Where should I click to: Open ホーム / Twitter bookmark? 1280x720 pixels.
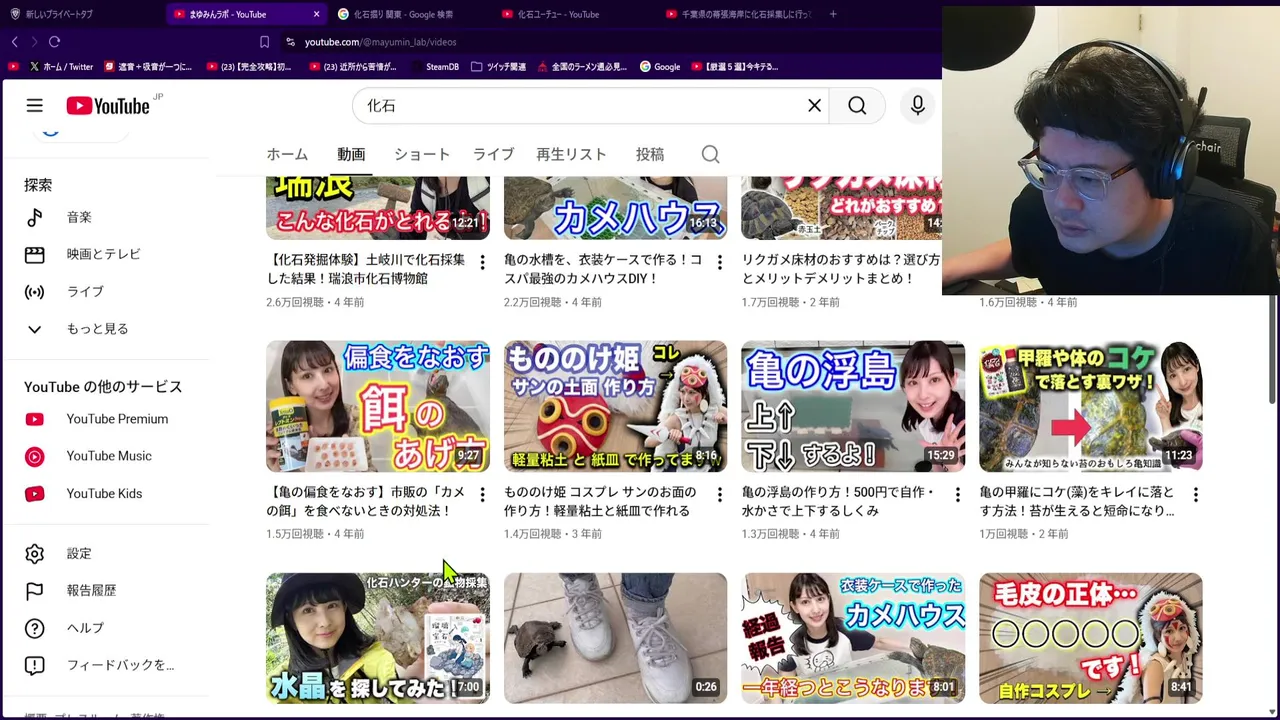click(61, 67)
